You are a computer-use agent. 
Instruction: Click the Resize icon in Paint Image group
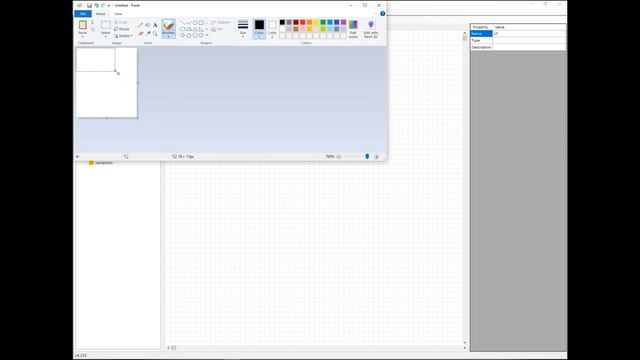pyautogui.click(x=116, y=29)
